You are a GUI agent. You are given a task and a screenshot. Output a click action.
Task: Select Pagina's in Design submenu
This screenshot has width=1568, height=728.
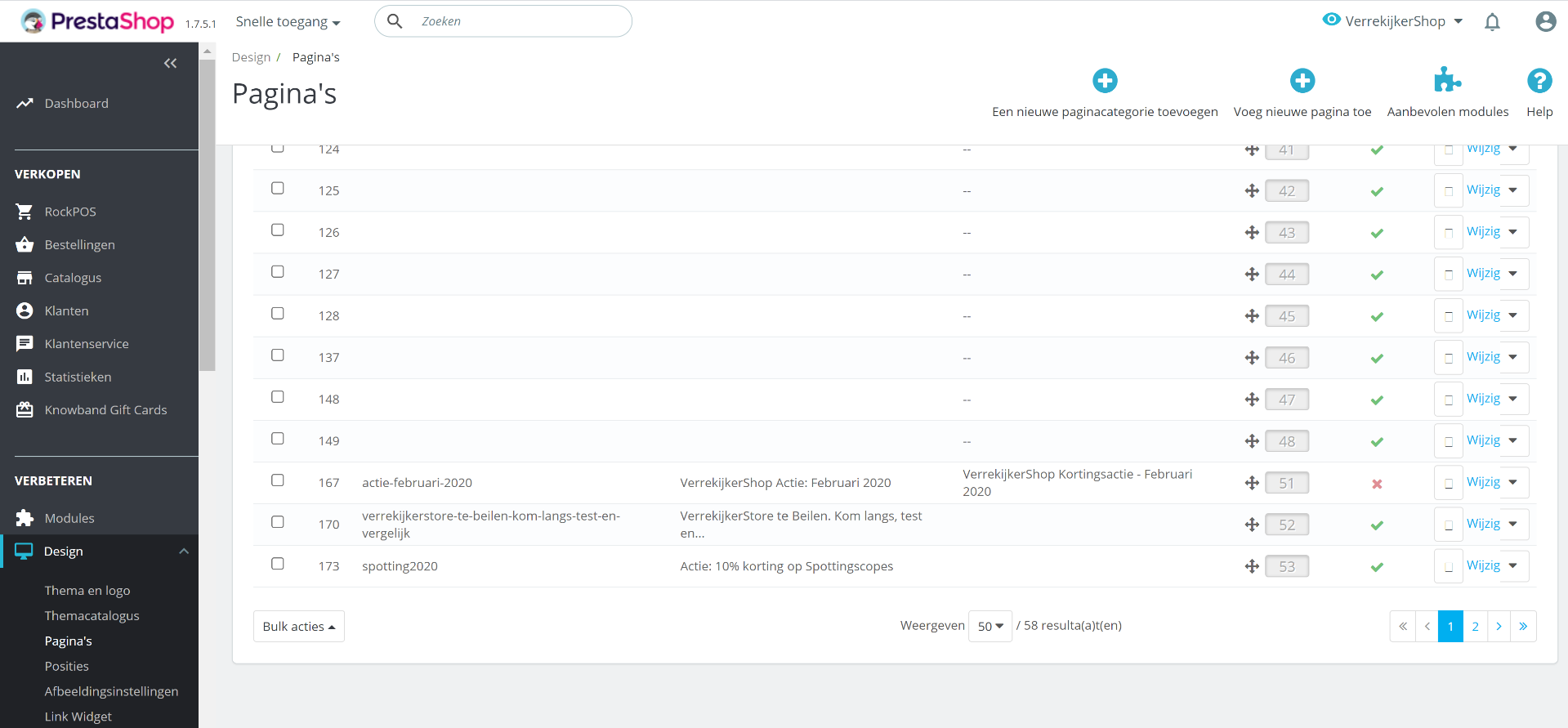[69, 641]
